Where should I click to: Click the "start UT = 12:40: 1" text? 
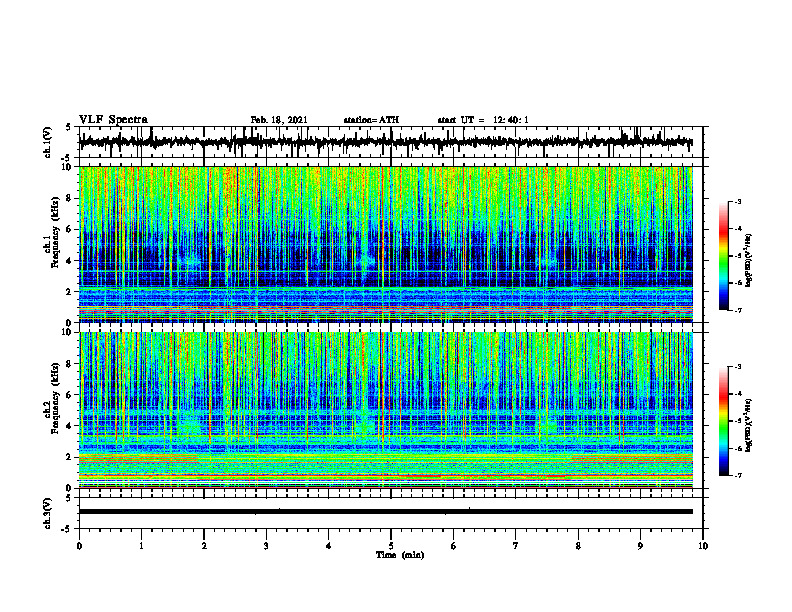pos(483,120)
